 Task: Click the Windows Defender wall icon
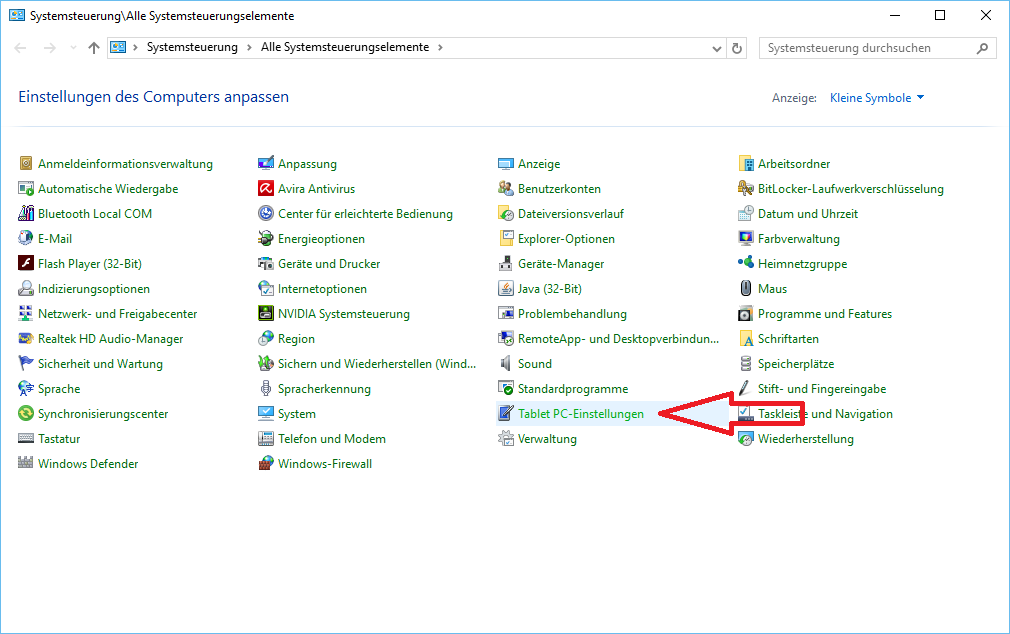point(25,463)
